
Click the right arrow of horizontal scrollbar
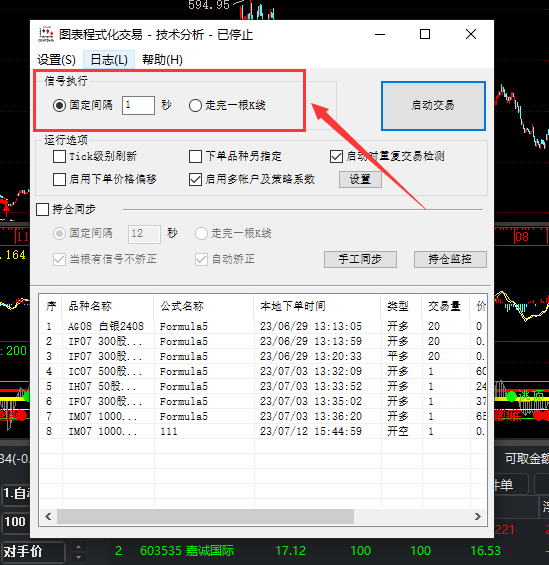point(478,517)
